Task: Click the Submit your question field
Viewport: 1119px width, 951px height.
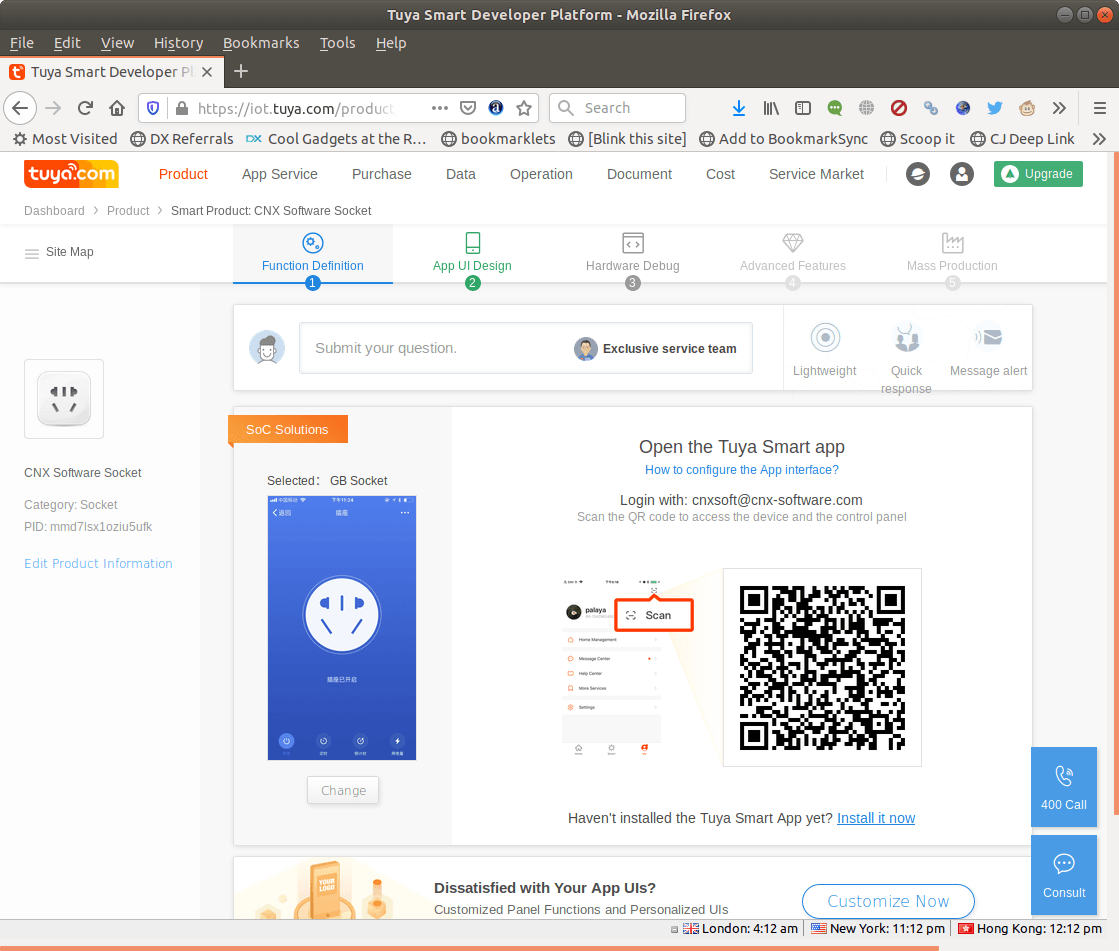Action: pos(526,348)
